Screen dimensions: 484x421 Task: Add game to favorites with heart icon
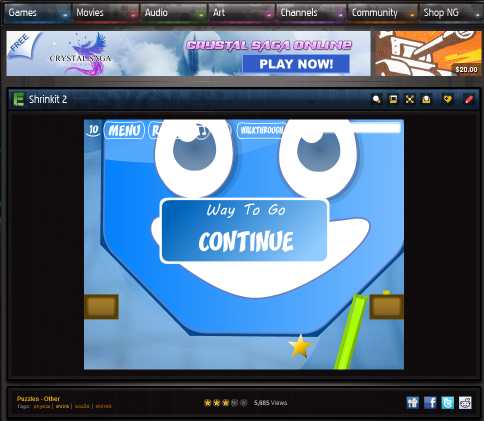(x=447, y=99)
